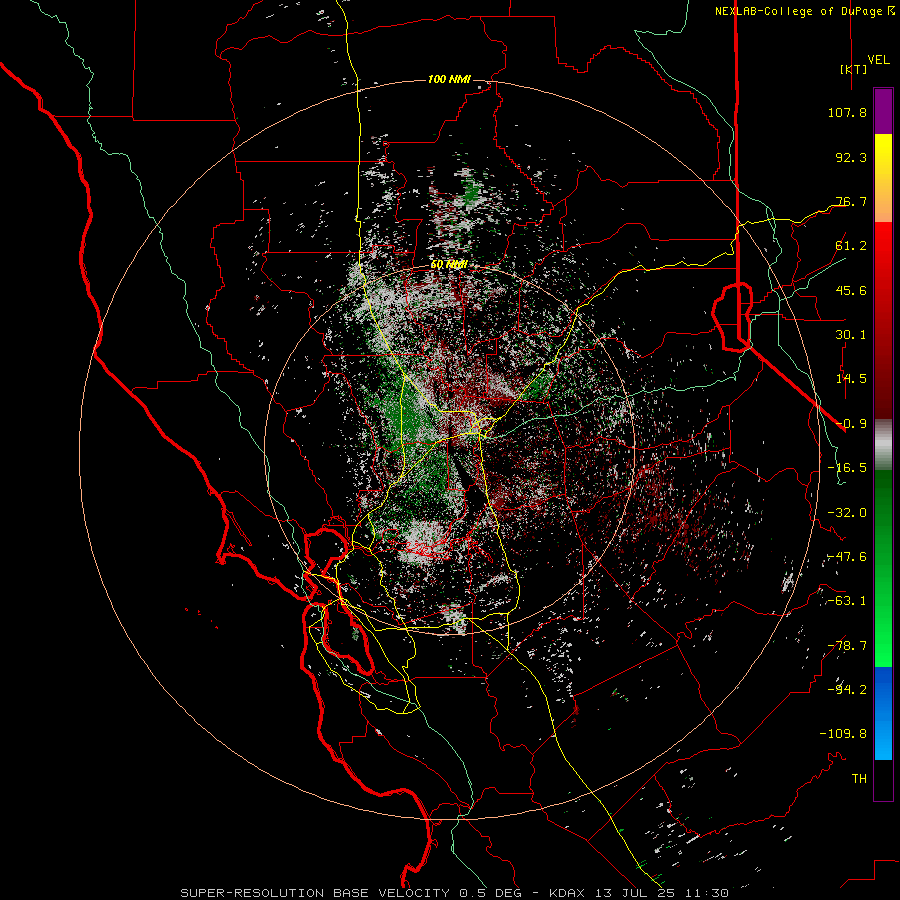Click the [KT] units label
Viewport: 900px width, 900px height.
[x=853, y=69]
